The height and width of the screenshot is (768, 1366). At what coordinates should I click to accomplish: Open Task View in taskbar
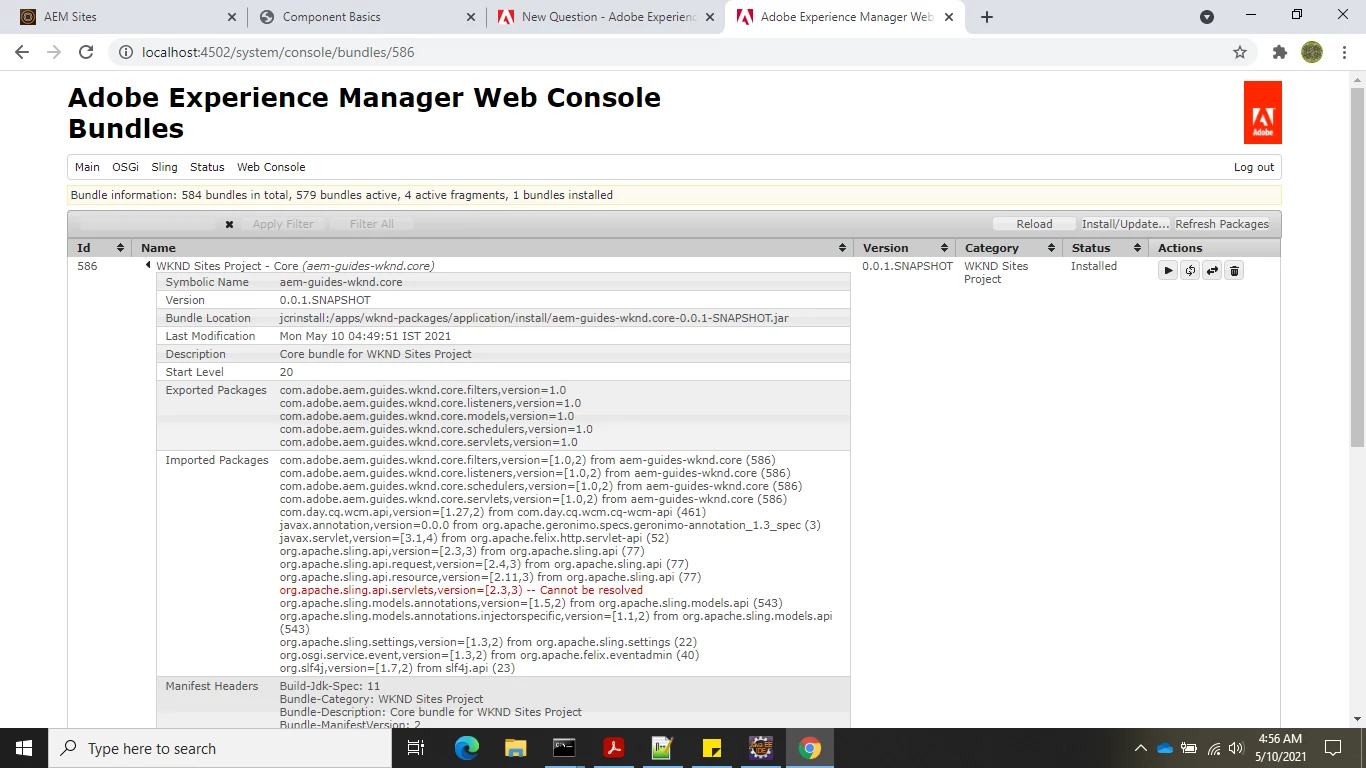417,748
